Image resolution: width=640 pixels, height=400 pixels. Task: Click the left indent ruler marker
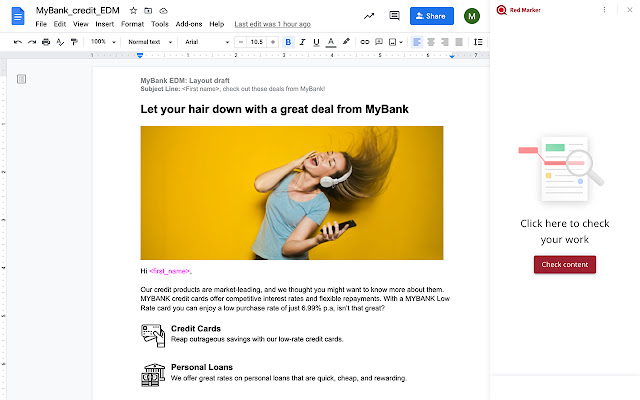140,55
